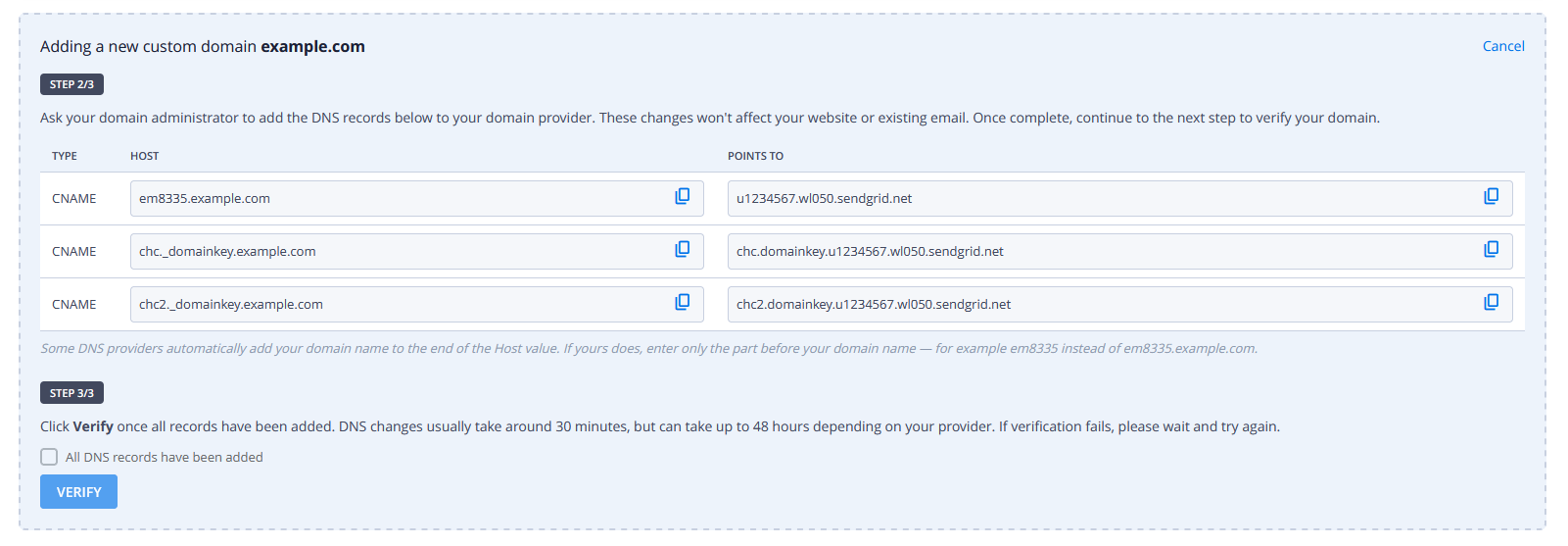Viewport: 1568px width, 546px height.
Task: Select the u1234567.wl050.sendgrid.net points-to field
Action: [x=1119, y=198]
